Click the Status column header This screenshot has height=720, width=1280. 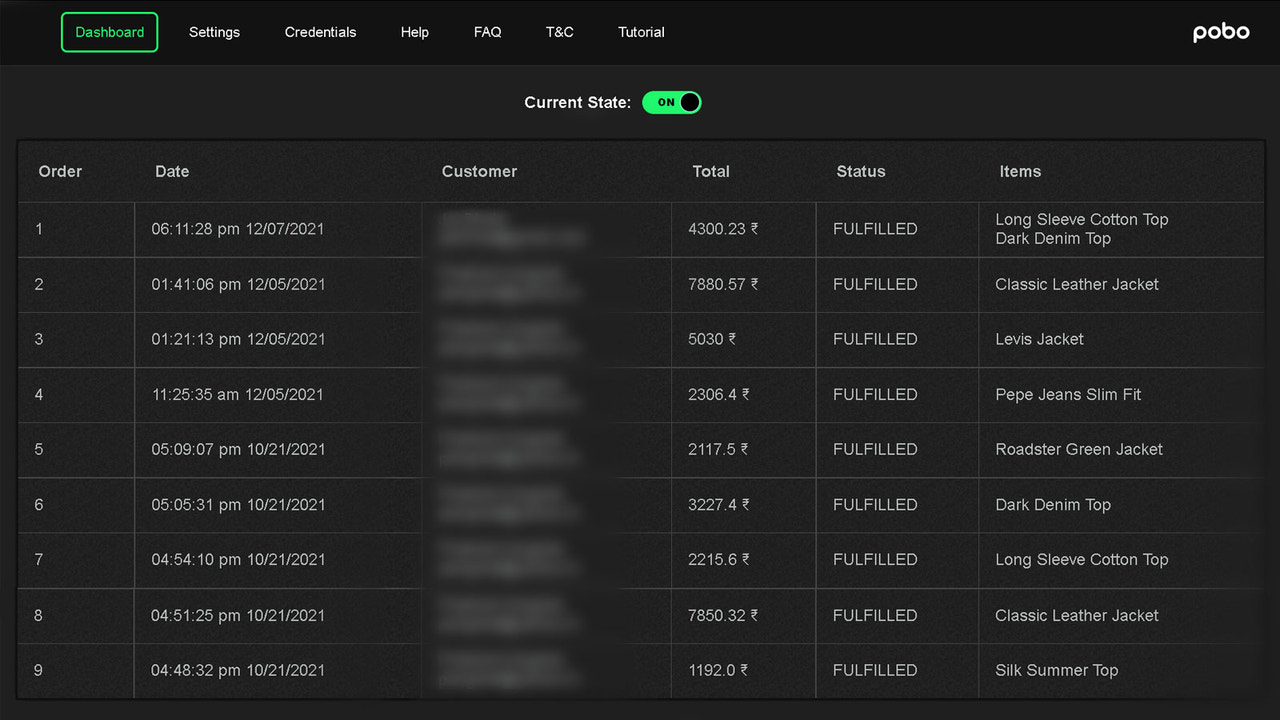point(860,171)
